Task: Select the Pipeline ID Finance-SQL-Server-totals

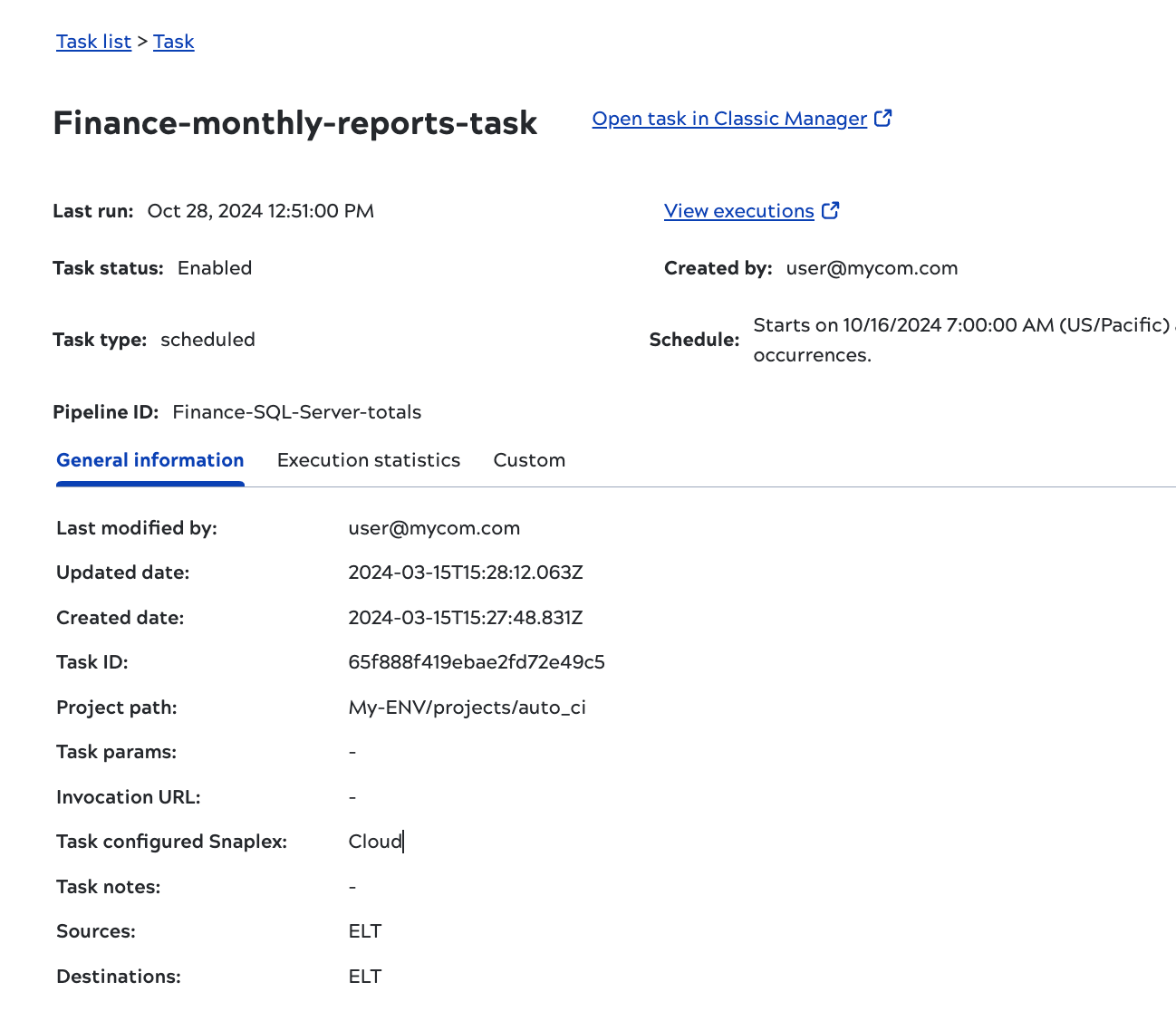Action: pyautogui.click(x=296, y=411)
